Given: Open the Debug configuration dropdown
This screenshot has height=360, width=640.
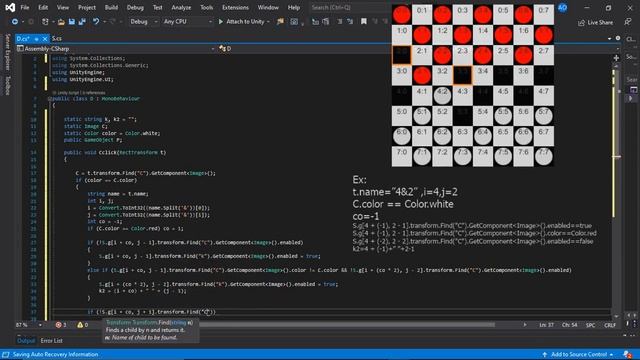Looking at the screenshot, I should tap(143, 22).
